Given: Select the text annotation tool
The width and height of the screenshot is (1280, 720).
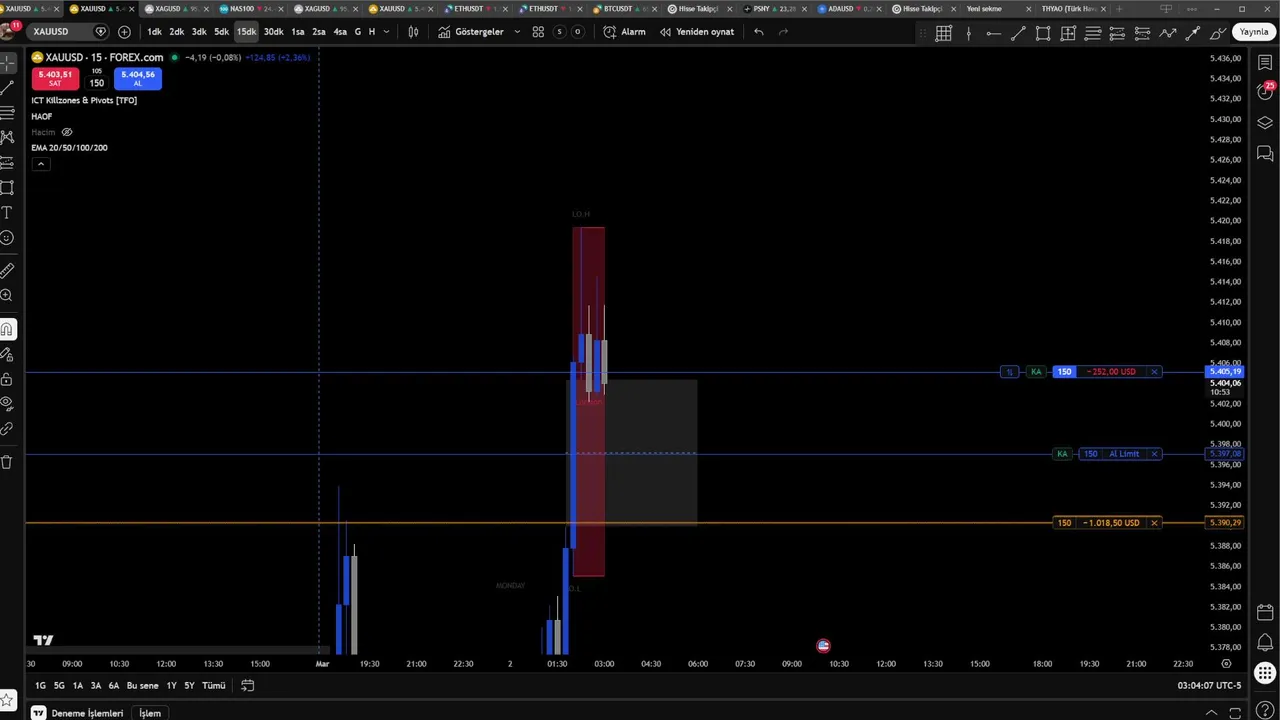Looking at the screenshot, I should point(7,213).
